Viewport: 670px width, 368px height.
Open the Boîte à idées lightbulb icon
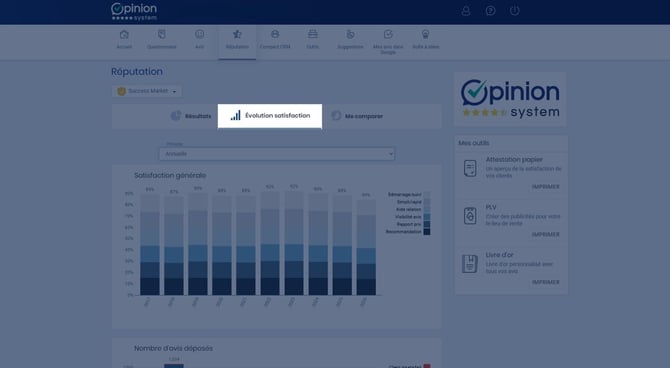pos(426,34)
